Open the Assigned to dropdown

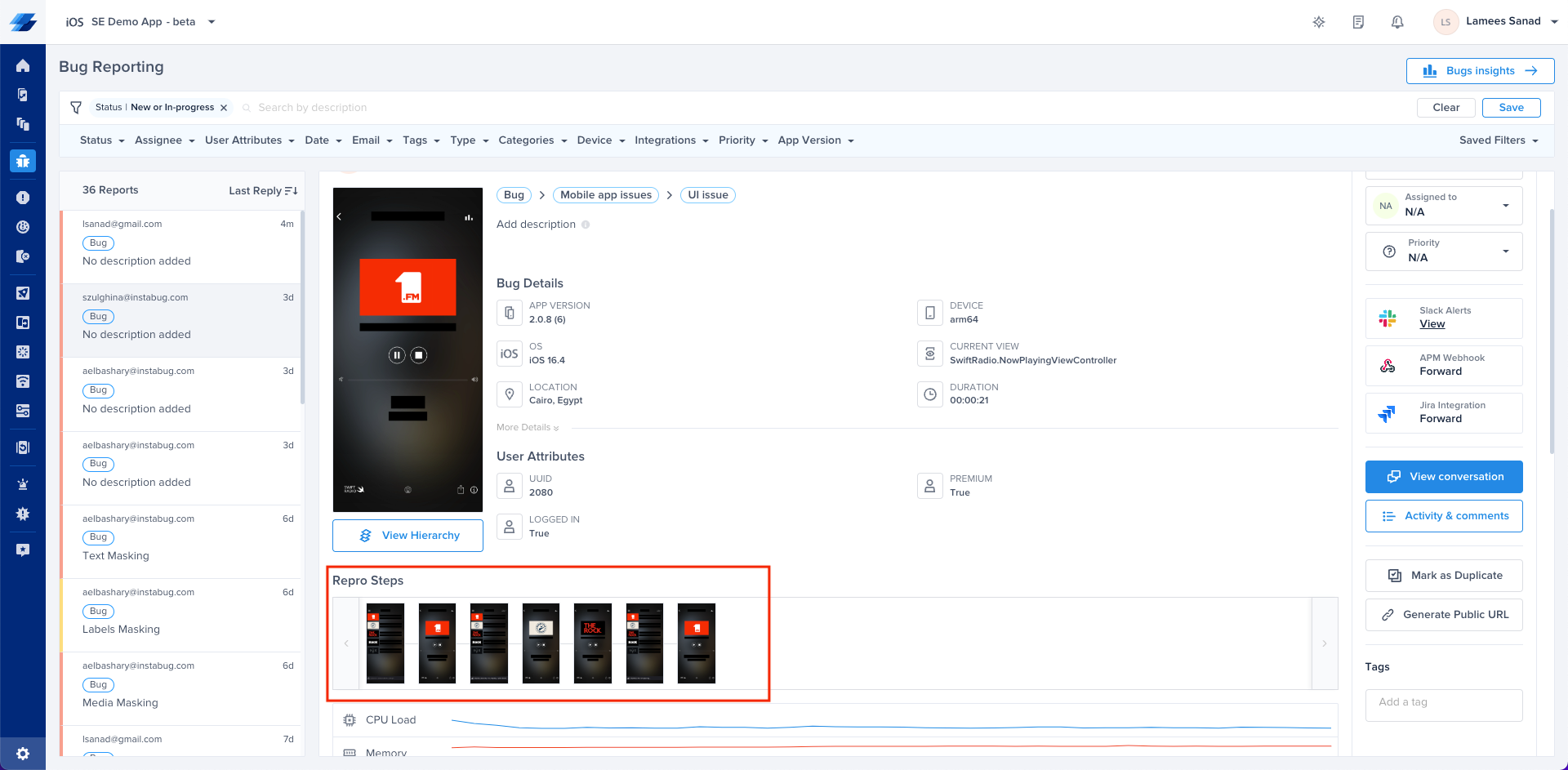click(1507, 205)
